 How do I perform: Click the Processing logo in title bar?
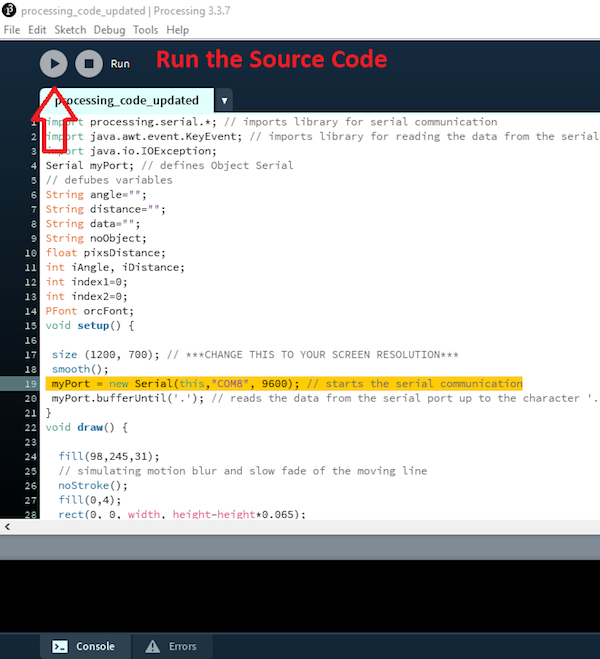[x=9, y=10]
